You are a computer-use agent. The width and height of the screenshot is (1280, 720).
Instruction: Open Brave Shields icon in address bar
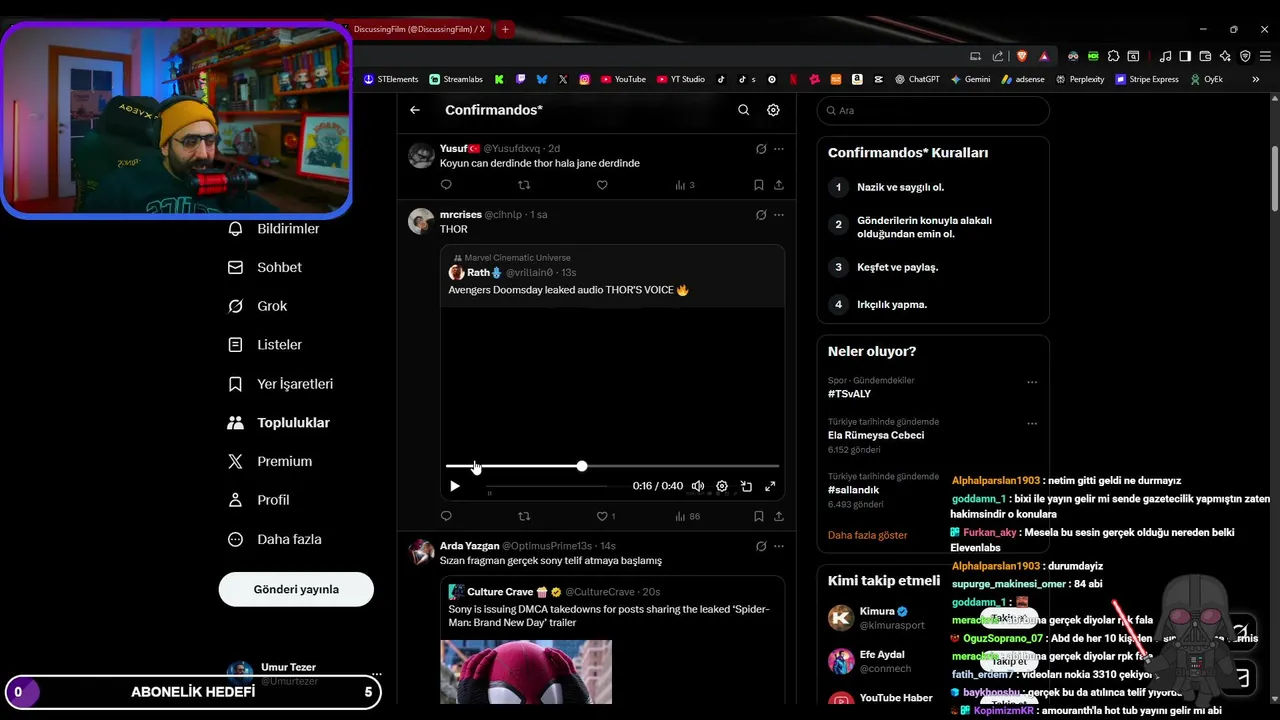[x=1021, y=56]
